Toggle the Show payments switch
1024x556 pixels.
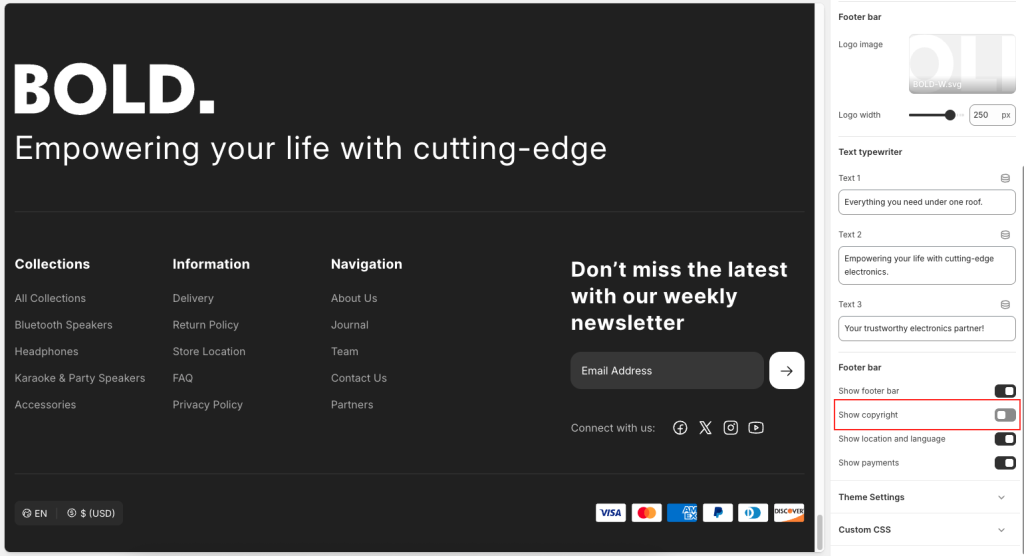pyautogui.click(x=1004, y=463)
